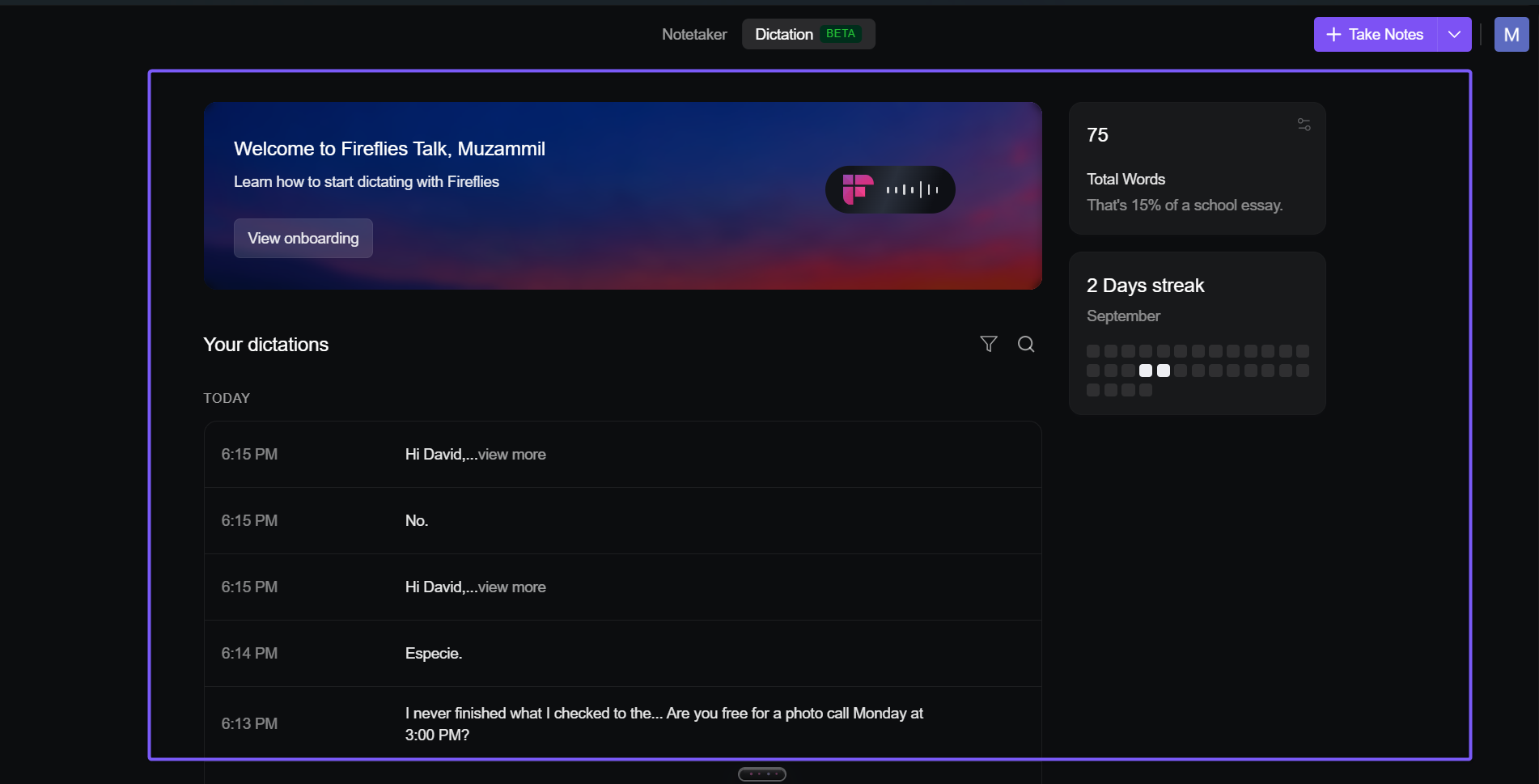Switch to the Notetaker tab
This screenshot has width=1539, height=784.
pos(694,34)
